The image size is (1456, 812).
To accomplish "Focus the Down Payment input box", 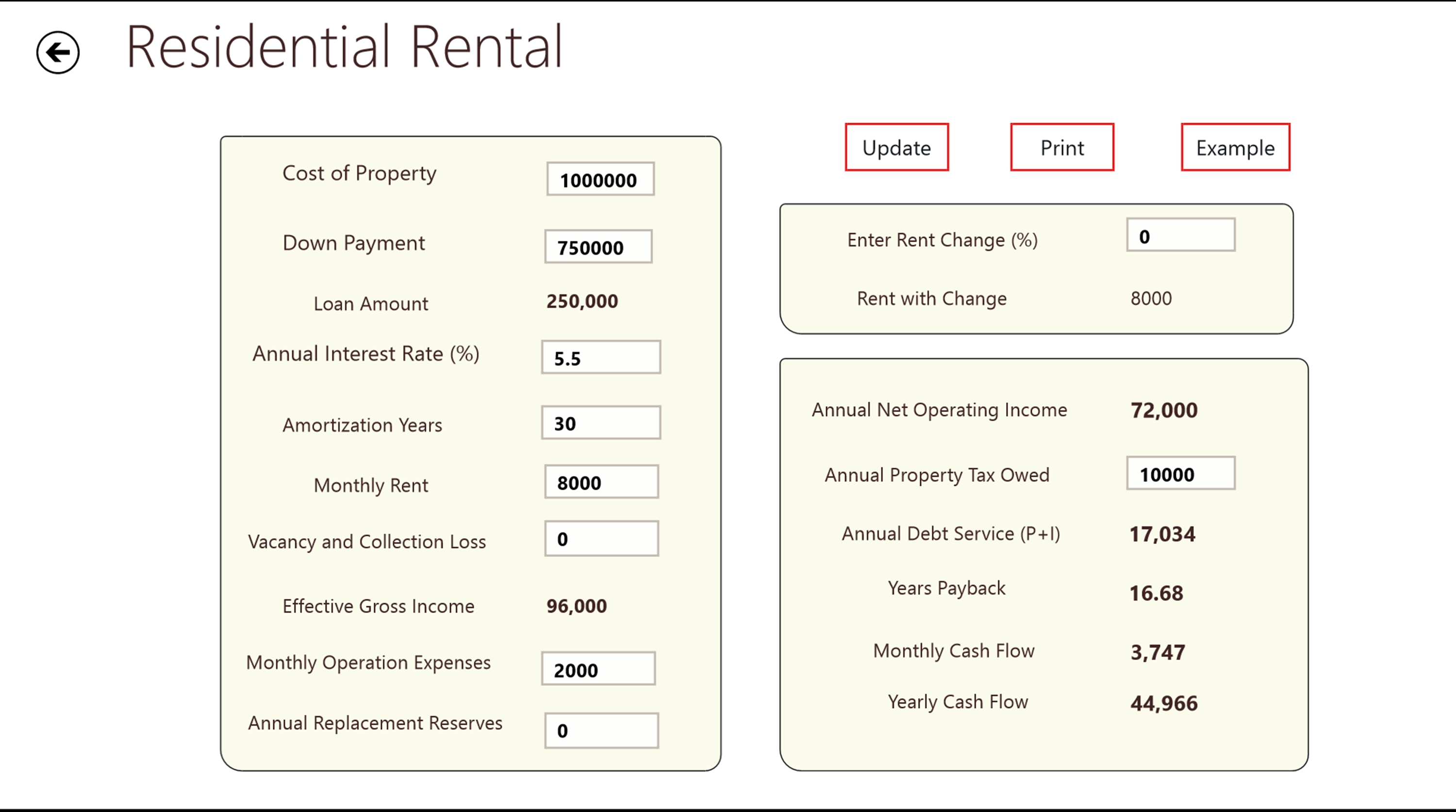I will [x=598, y=247].
